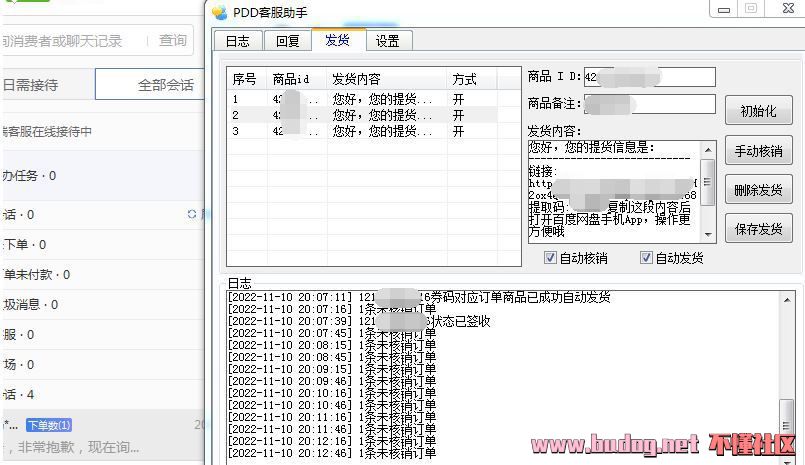Open the 设置 tab
The image size is (805, 465).
click(388, 41)
